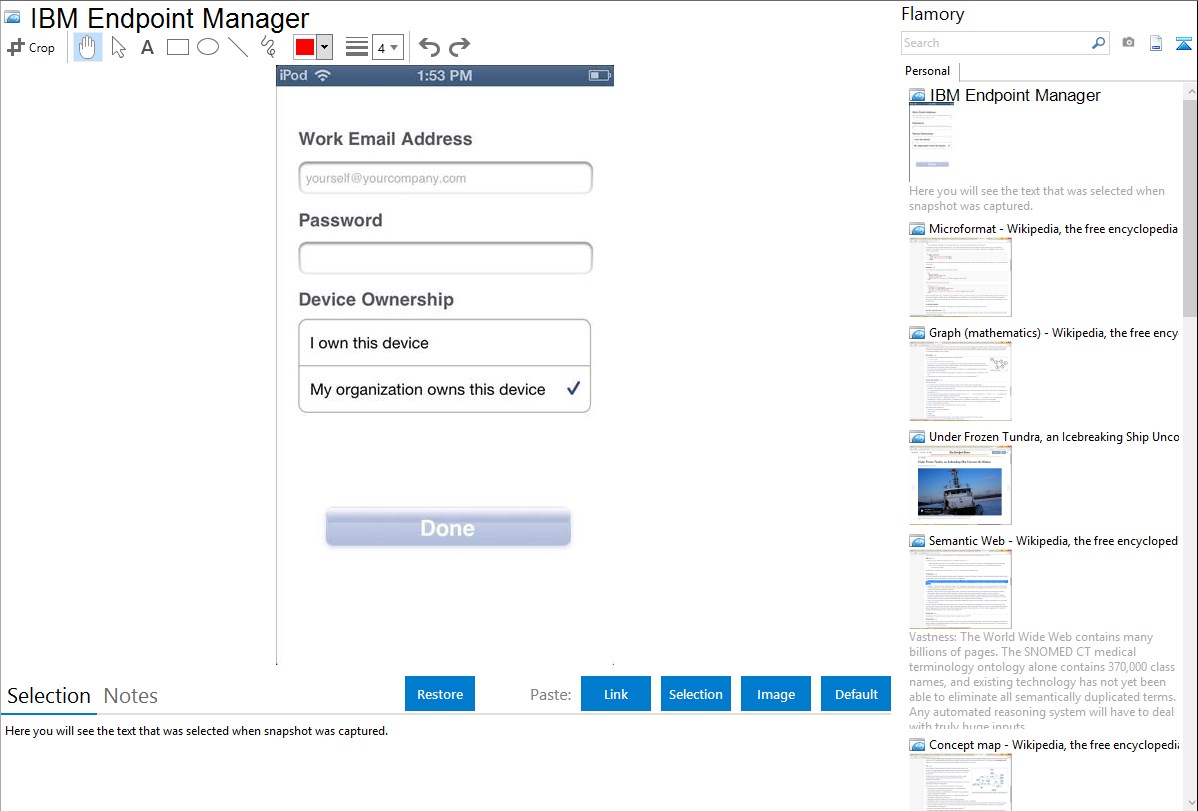Click the Paste Link button

pyautogui.click(x=616, y=694)
